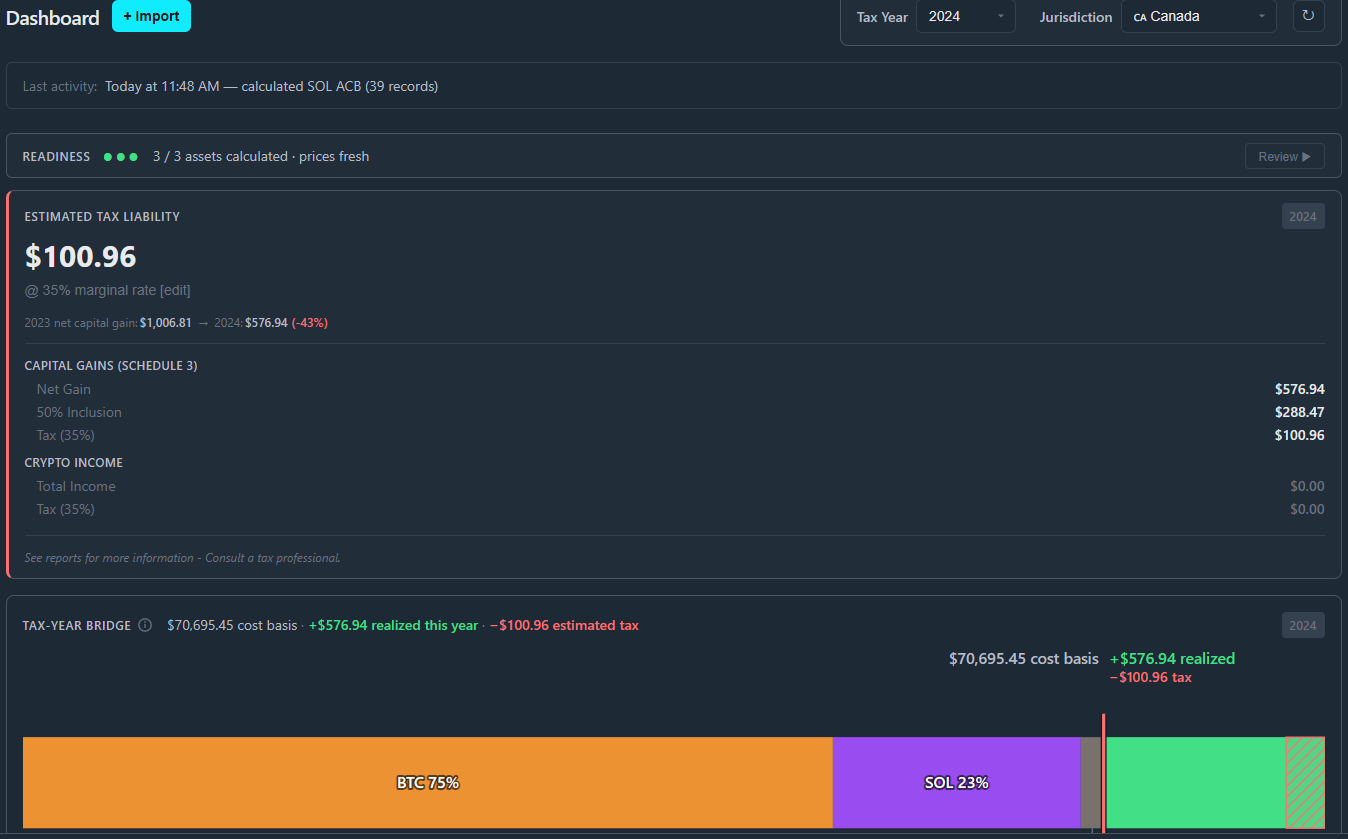Click the refresh icon button

[x=1309, y=16]
